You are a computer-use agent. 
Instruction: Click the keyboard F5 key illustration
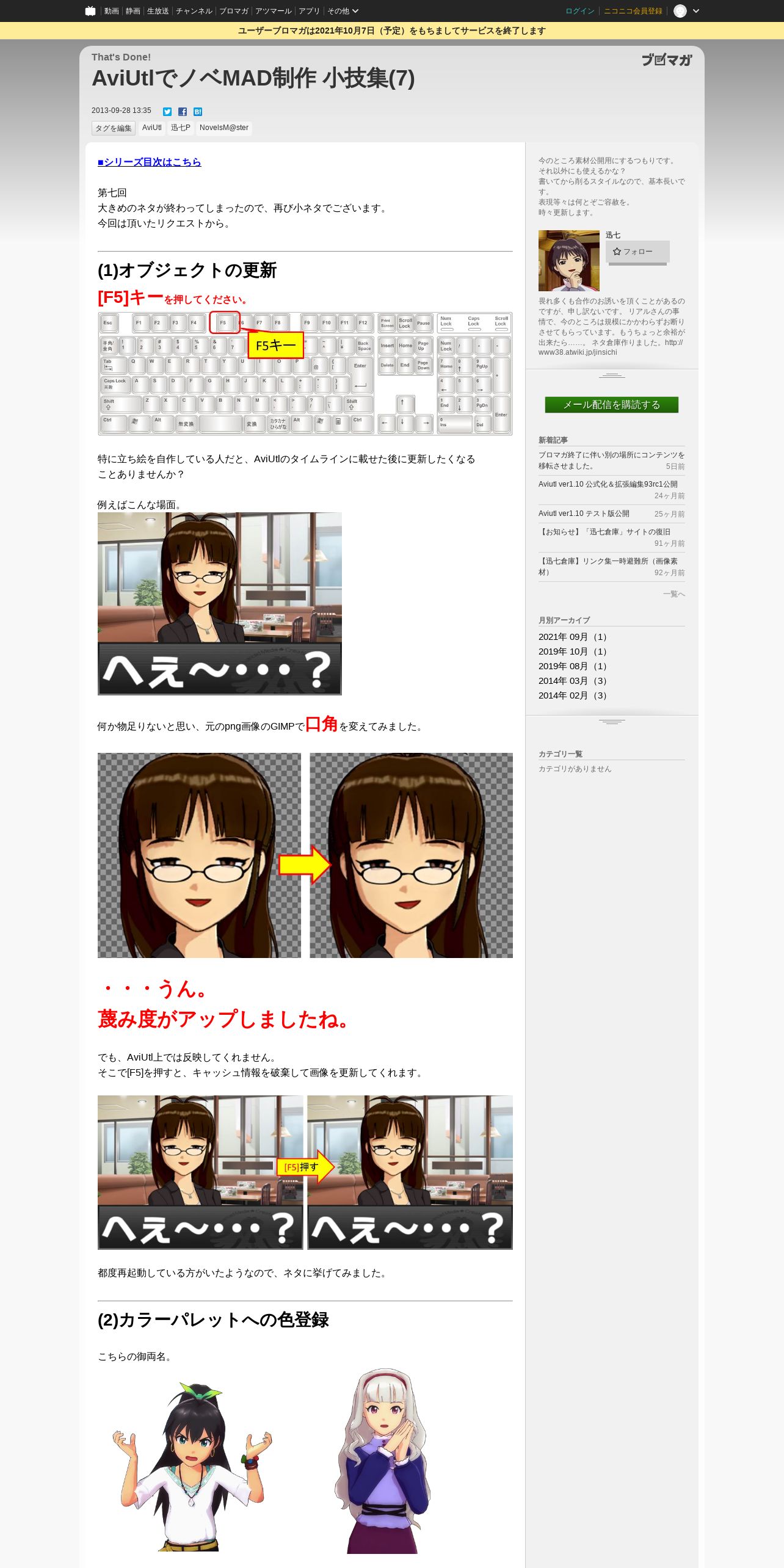click(x=305, y=374)
